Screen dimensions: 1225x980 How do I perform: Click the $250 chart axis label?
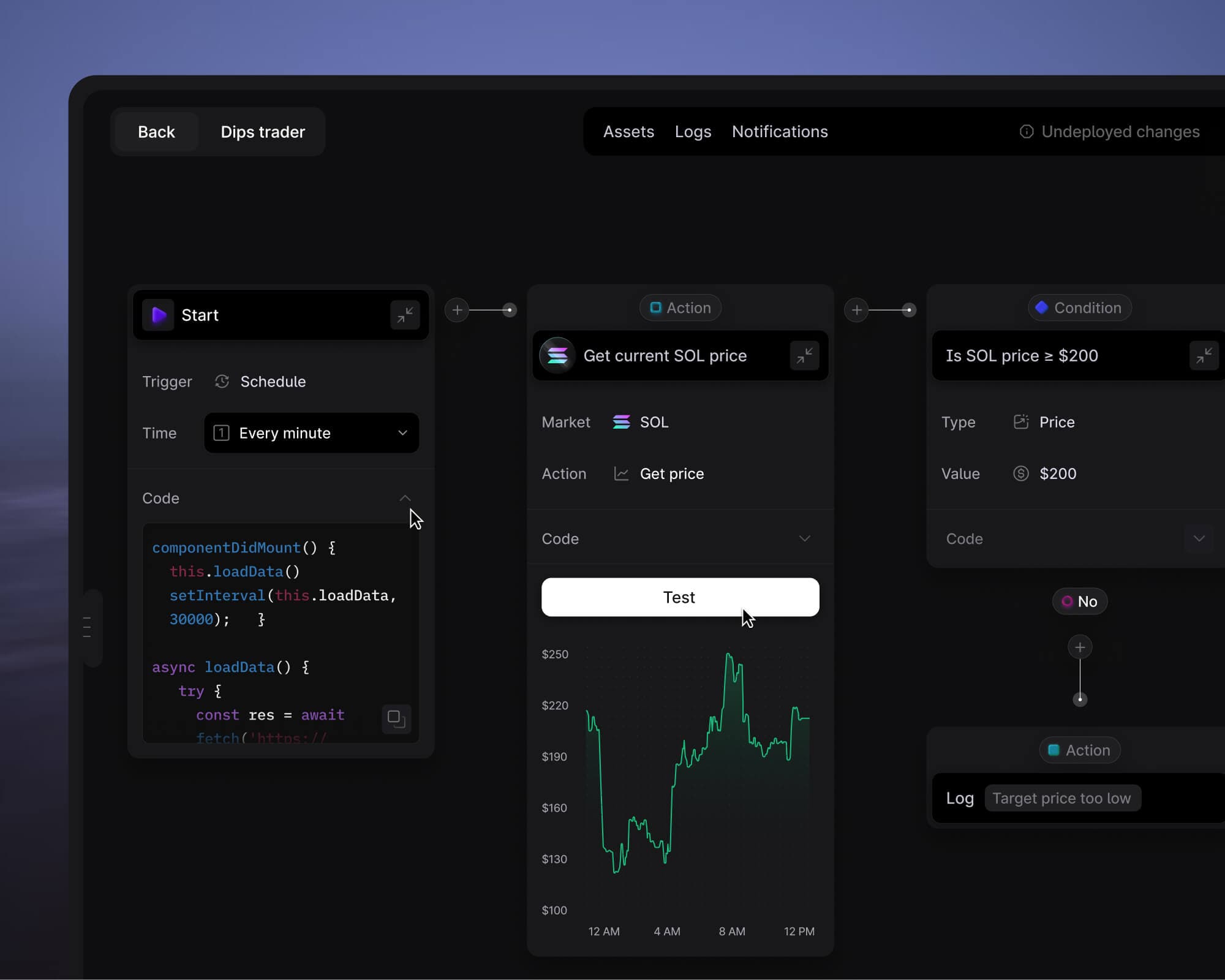pos(555,654)
